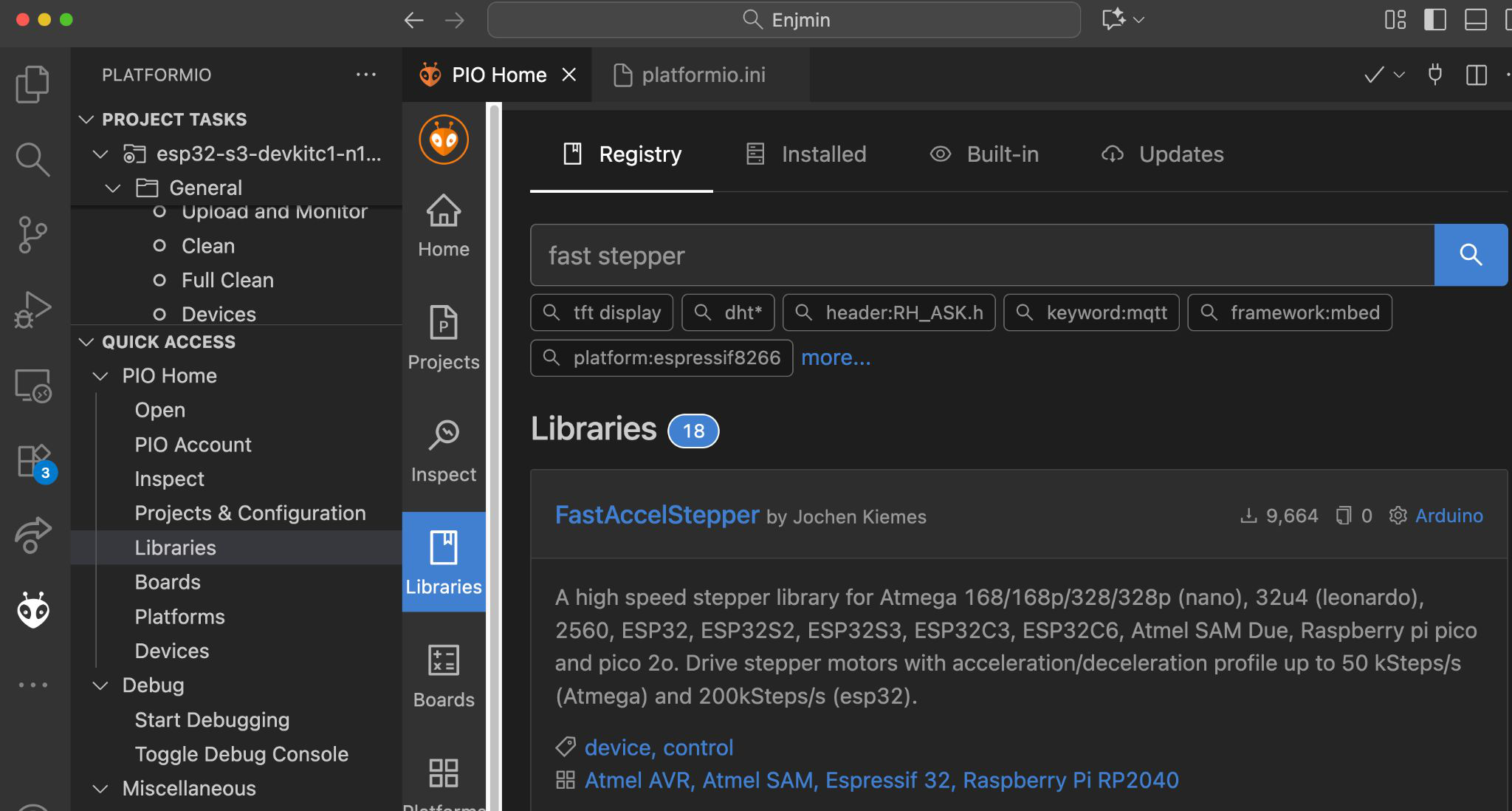The image size is (1512, 811).
Task: Open PIO Account in Quick Access
Action: pos(193,445)
